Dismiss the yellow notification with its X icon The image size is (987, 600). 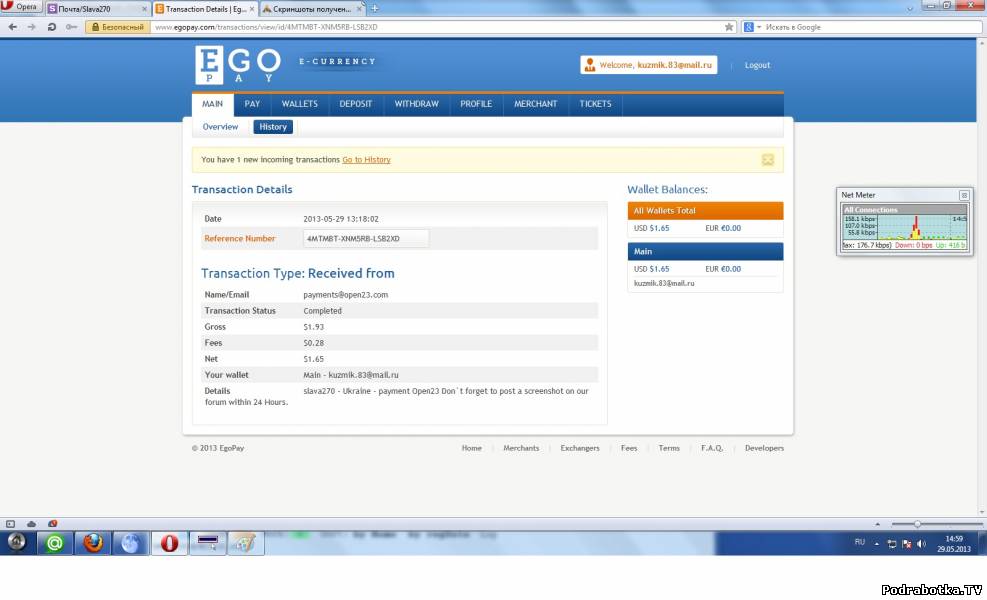[767, 160]
